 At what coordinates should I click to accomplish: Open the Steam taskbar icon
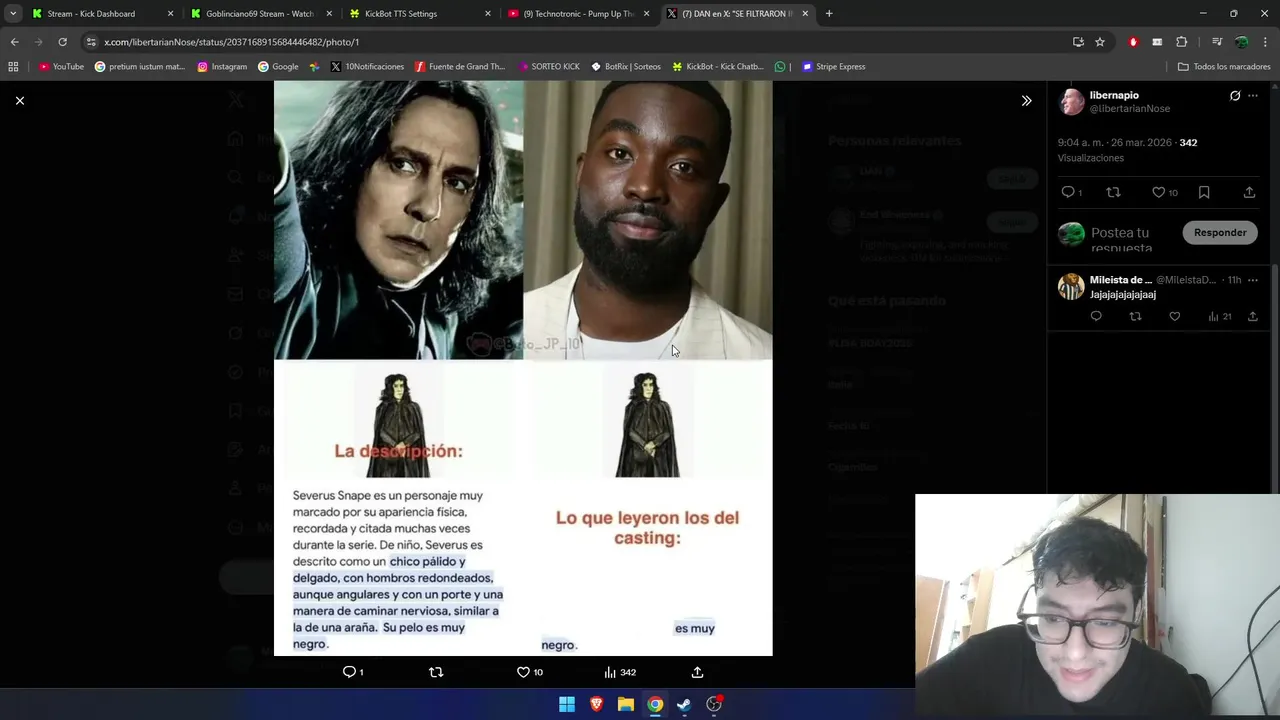coord(684,704)
